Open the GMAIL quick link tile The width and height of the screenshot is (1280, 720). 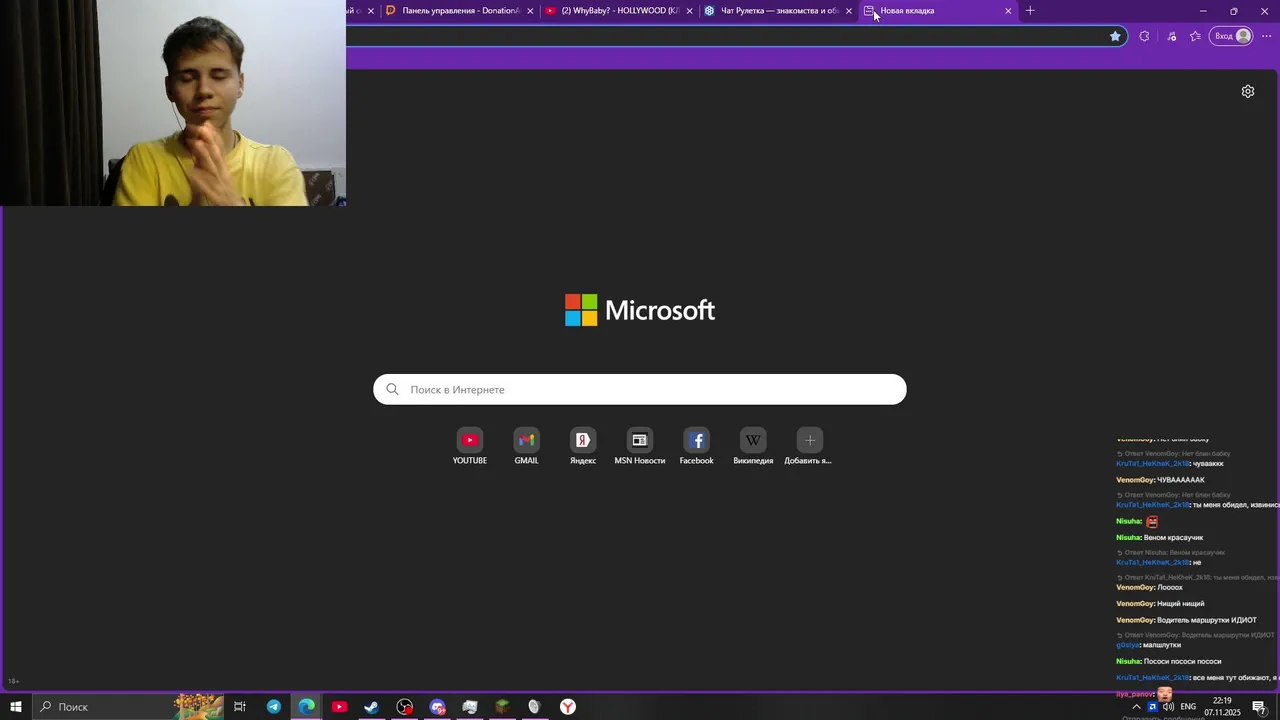point(526,447)
